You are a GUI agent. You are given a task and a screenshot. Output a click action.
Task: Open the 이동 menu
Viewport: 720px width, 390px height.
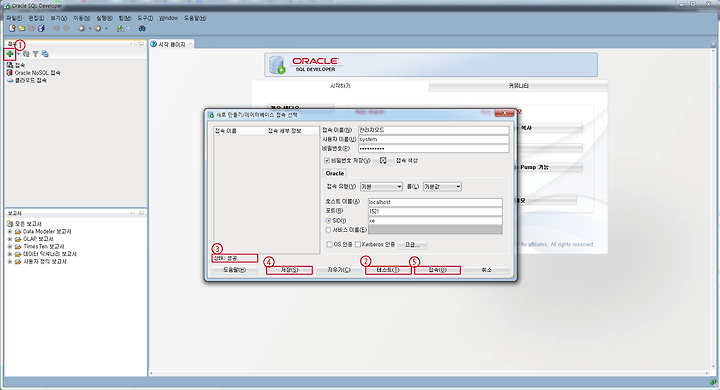click(82, 18)
